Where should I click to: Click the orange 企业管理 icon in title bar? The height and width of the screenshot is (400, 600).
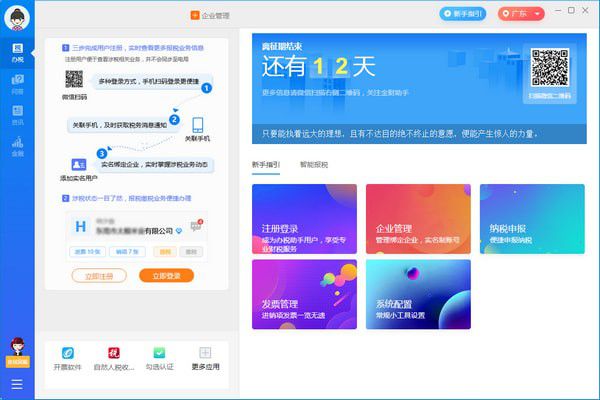coord(195,15)
